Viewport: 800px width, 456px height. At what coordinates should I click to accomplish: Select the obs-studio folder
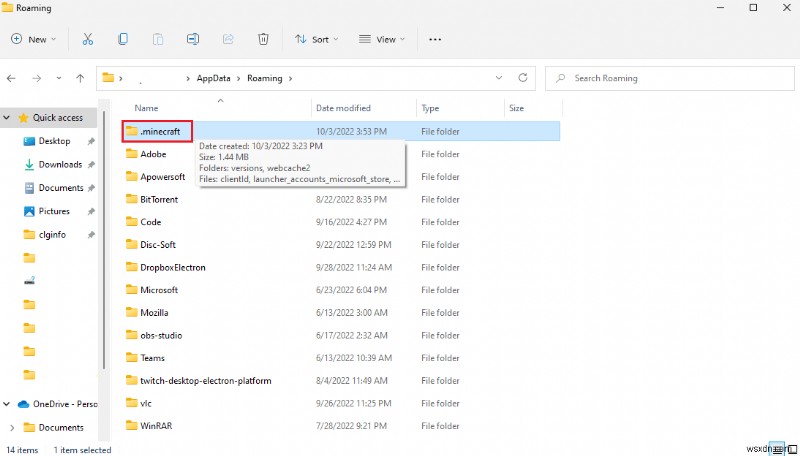coord(160,335)
